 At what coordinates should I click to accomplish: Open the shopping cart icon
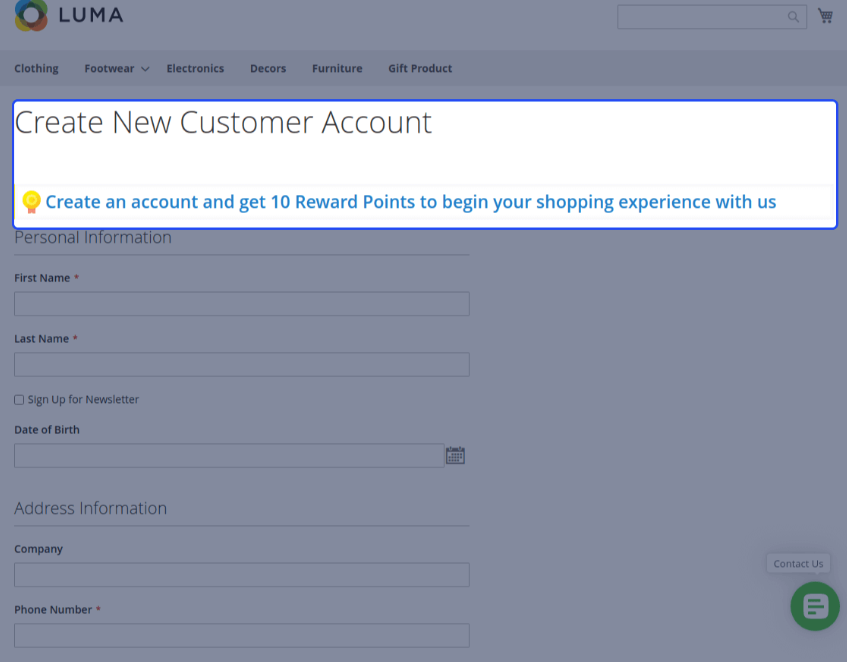click(x=825, y=16)
